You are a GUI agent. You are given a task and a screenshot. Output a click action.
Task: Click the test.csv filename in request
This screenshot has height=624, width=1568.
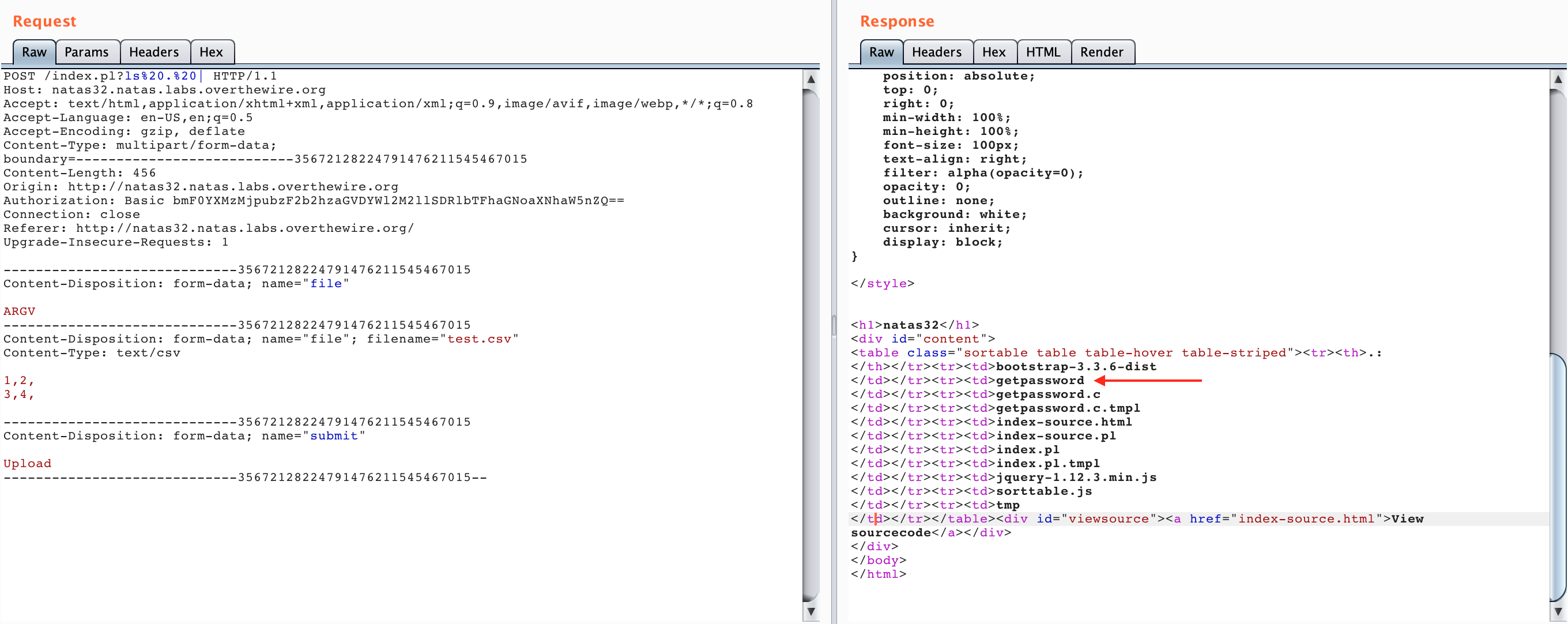click(x=479, y=339)
